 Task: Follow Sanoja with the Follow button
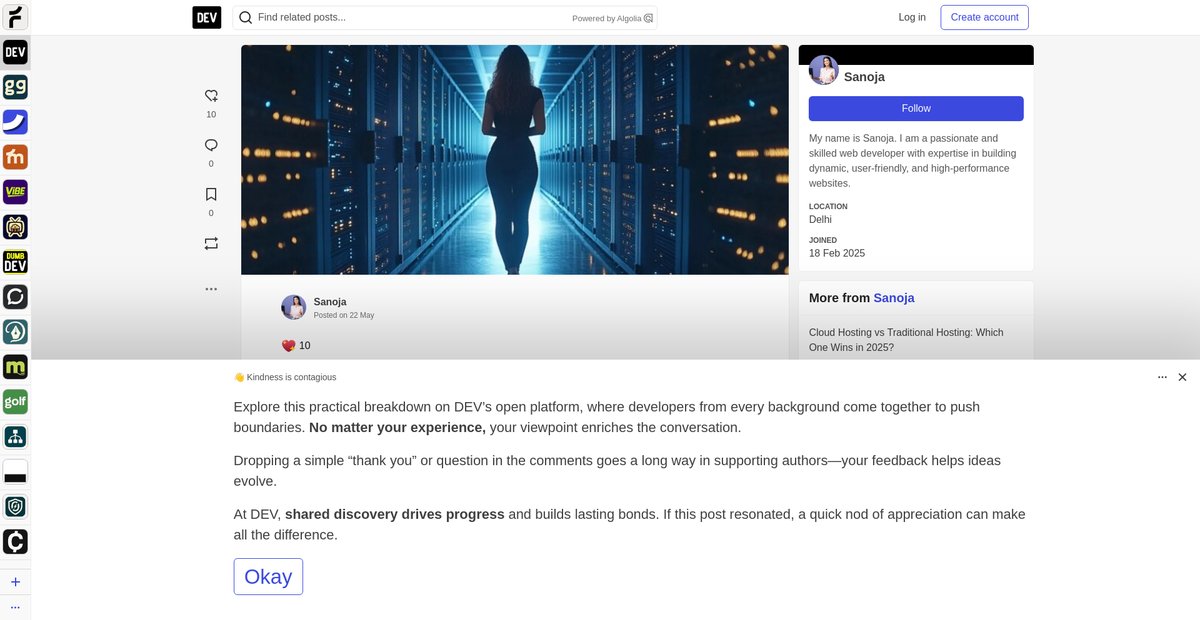point(916,108)
